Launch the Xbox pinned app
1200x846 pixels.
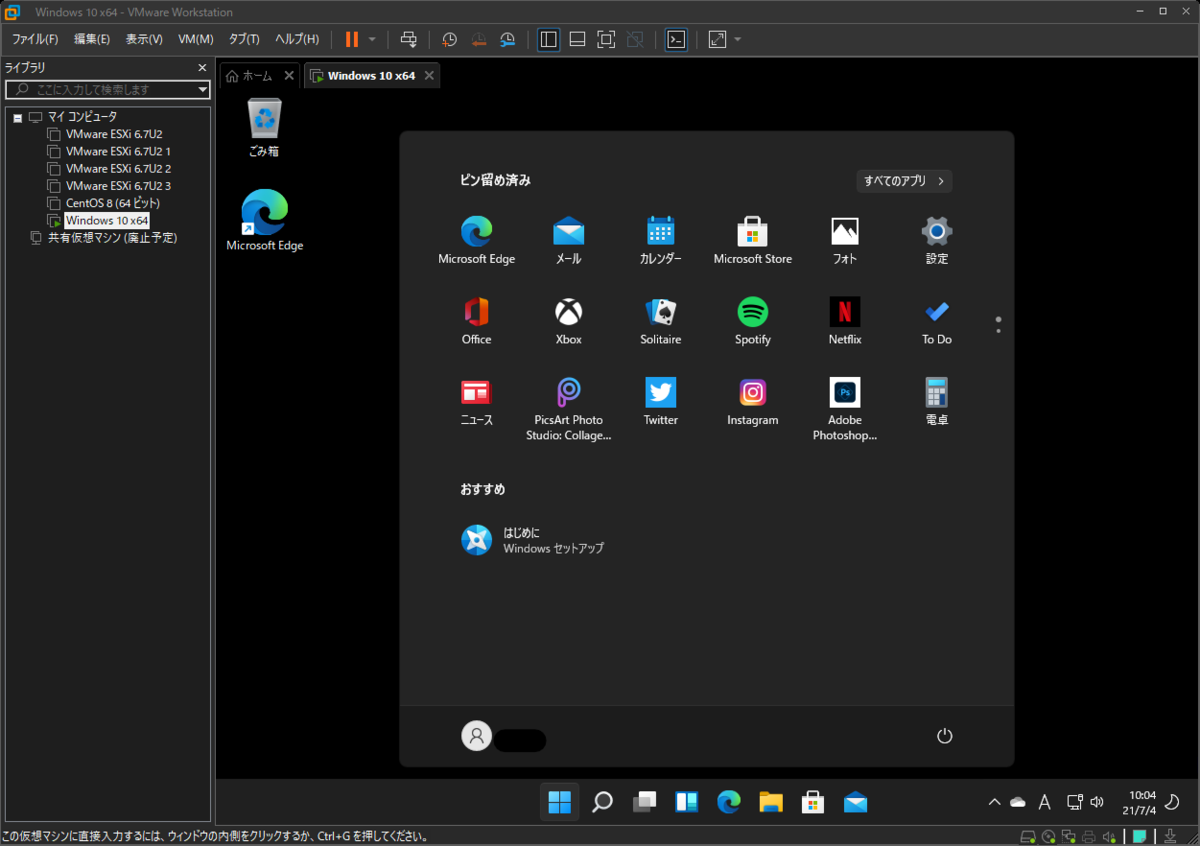[x=568, y=322]
